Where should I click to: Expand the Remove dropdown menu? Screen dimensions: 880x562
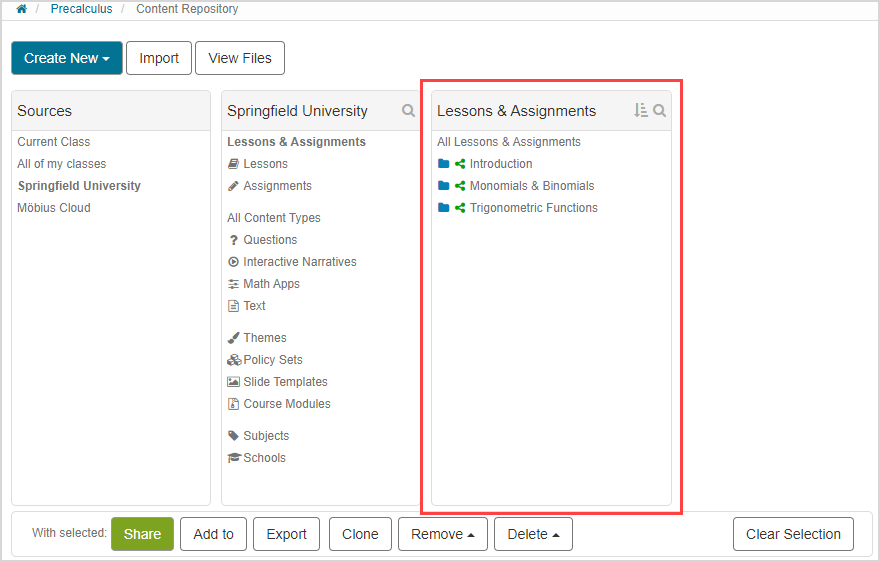point(443,534)
